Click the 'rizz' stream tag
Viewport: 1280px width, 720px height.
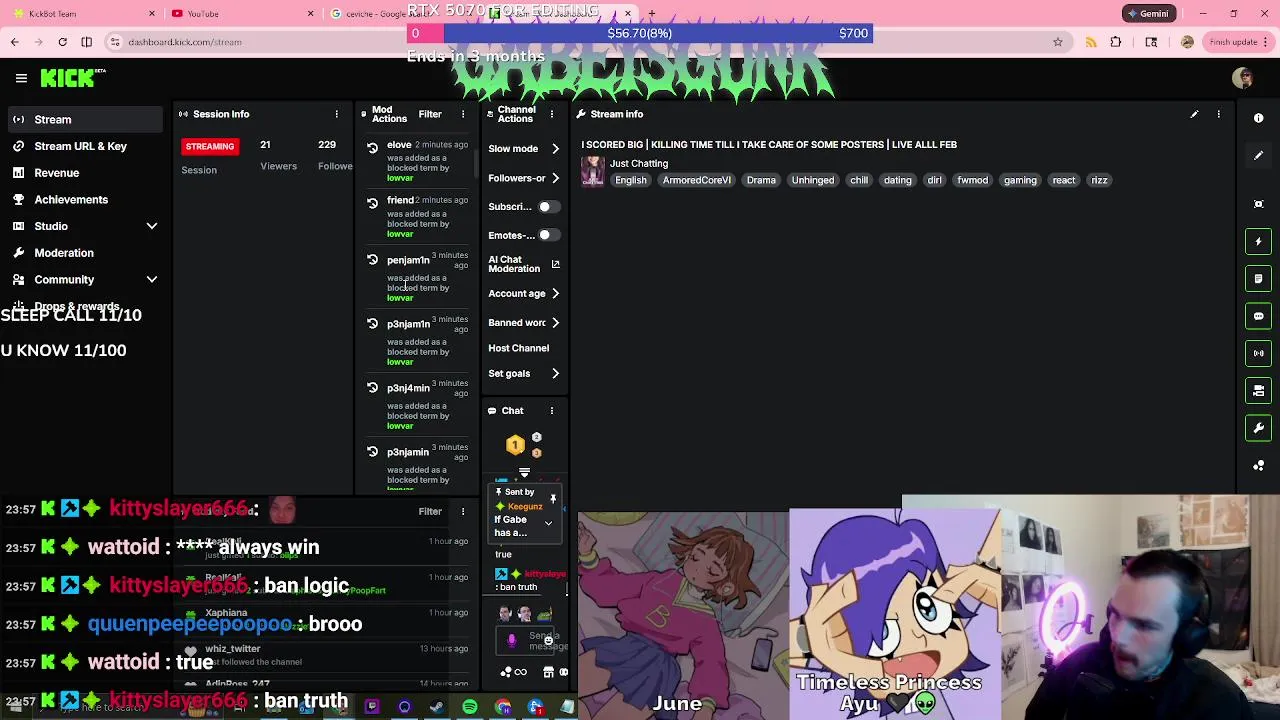(x=1099, y=180)
